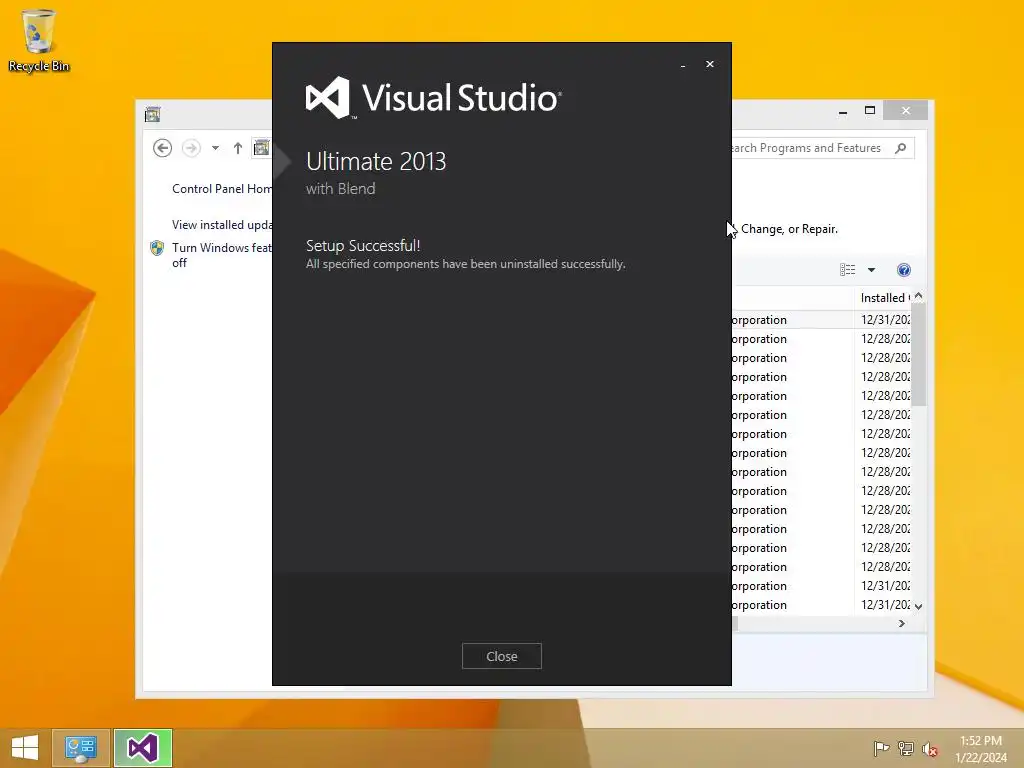Minimize the Programs and Features window

tap(843, 111)
